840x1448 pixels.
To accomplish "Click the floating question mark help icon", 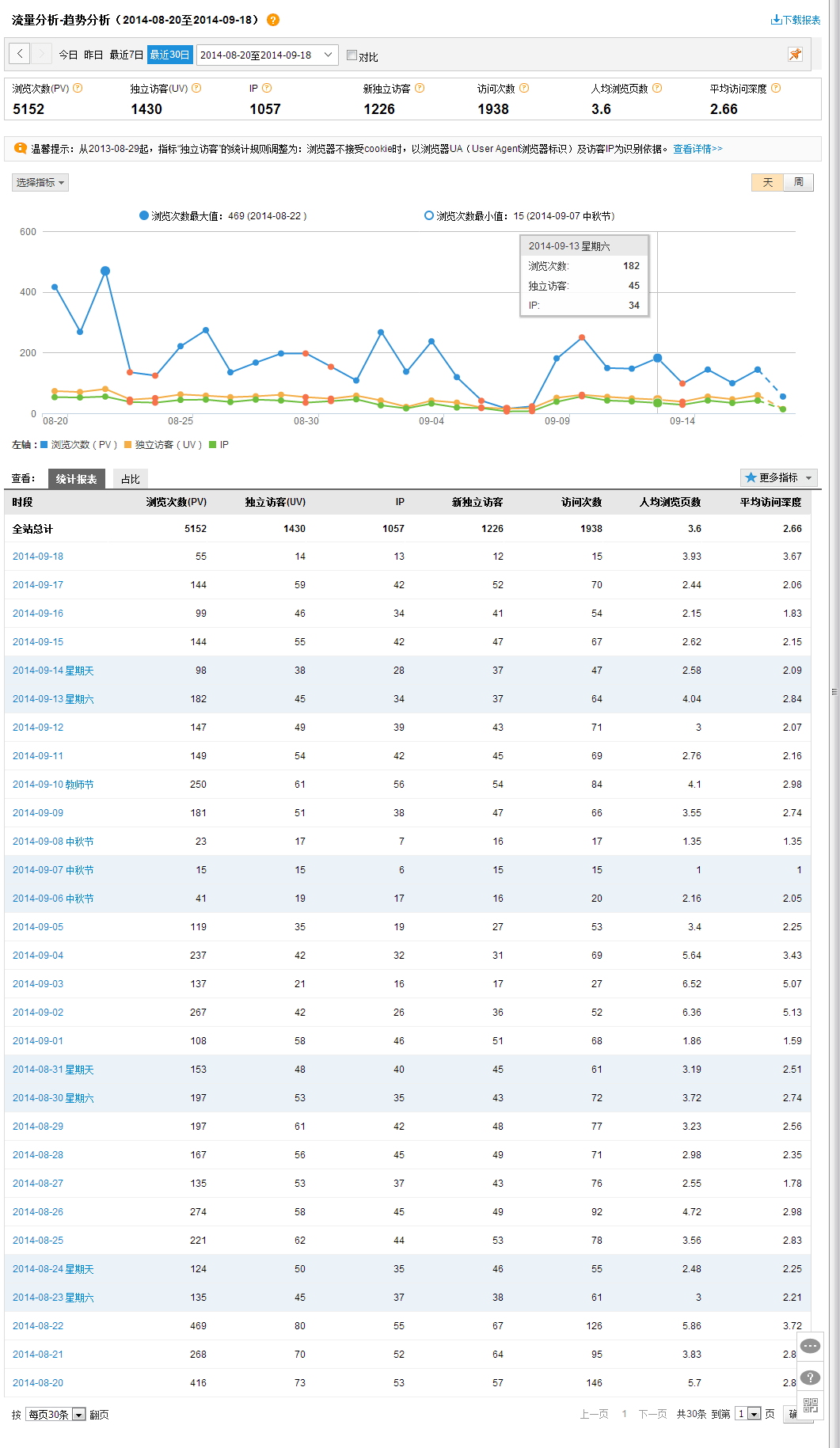I will [810, 1378].
